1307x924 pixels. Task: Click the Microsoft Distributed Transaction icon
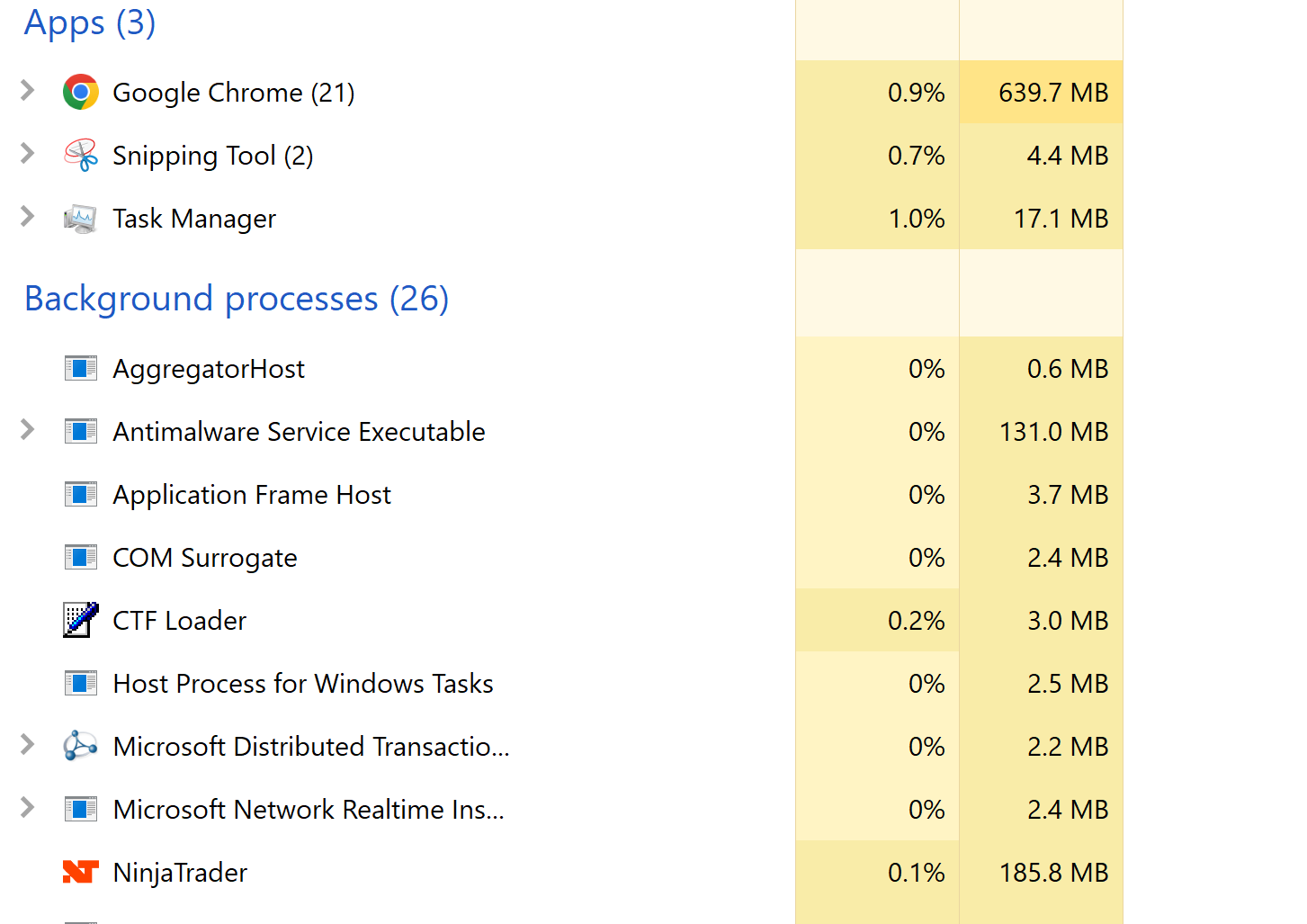pos(81,746)
